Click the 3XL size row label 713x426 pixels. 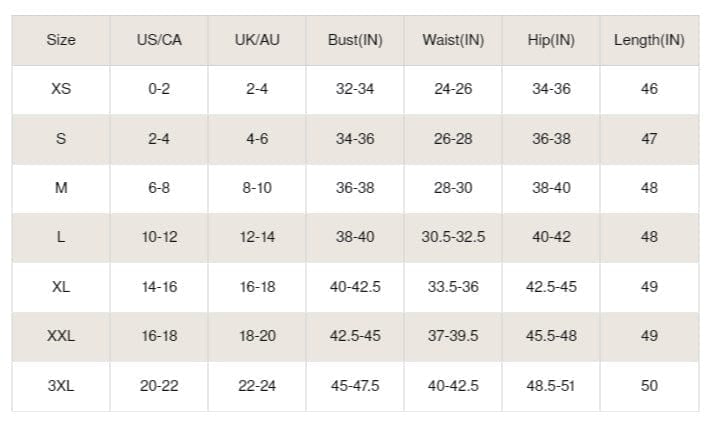point(61,386)
